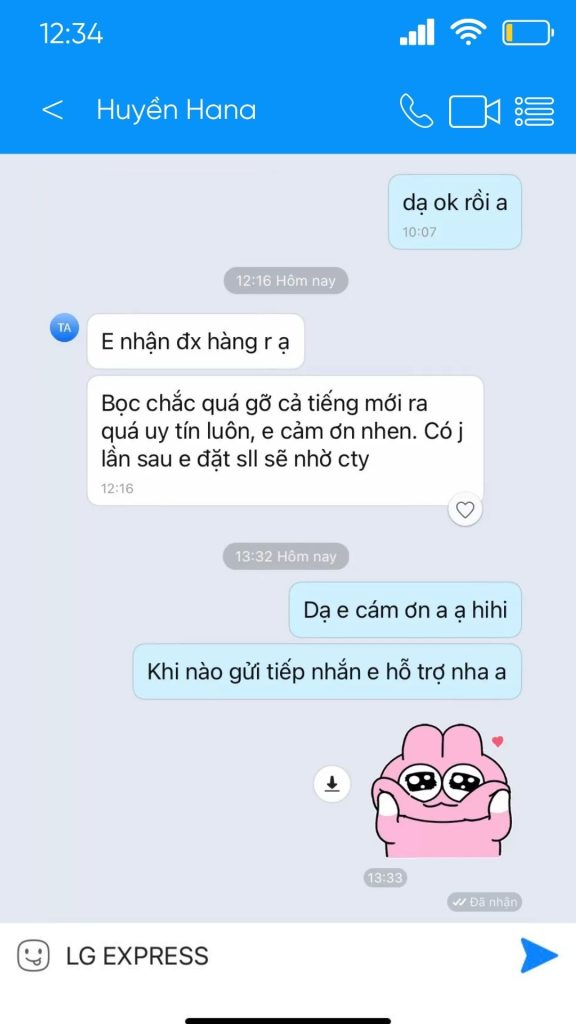Select the 'E nhận đx hàng r ạ' message
Image resolution: width=576 pixels, height=1024 pixels.
click(196, 342)
